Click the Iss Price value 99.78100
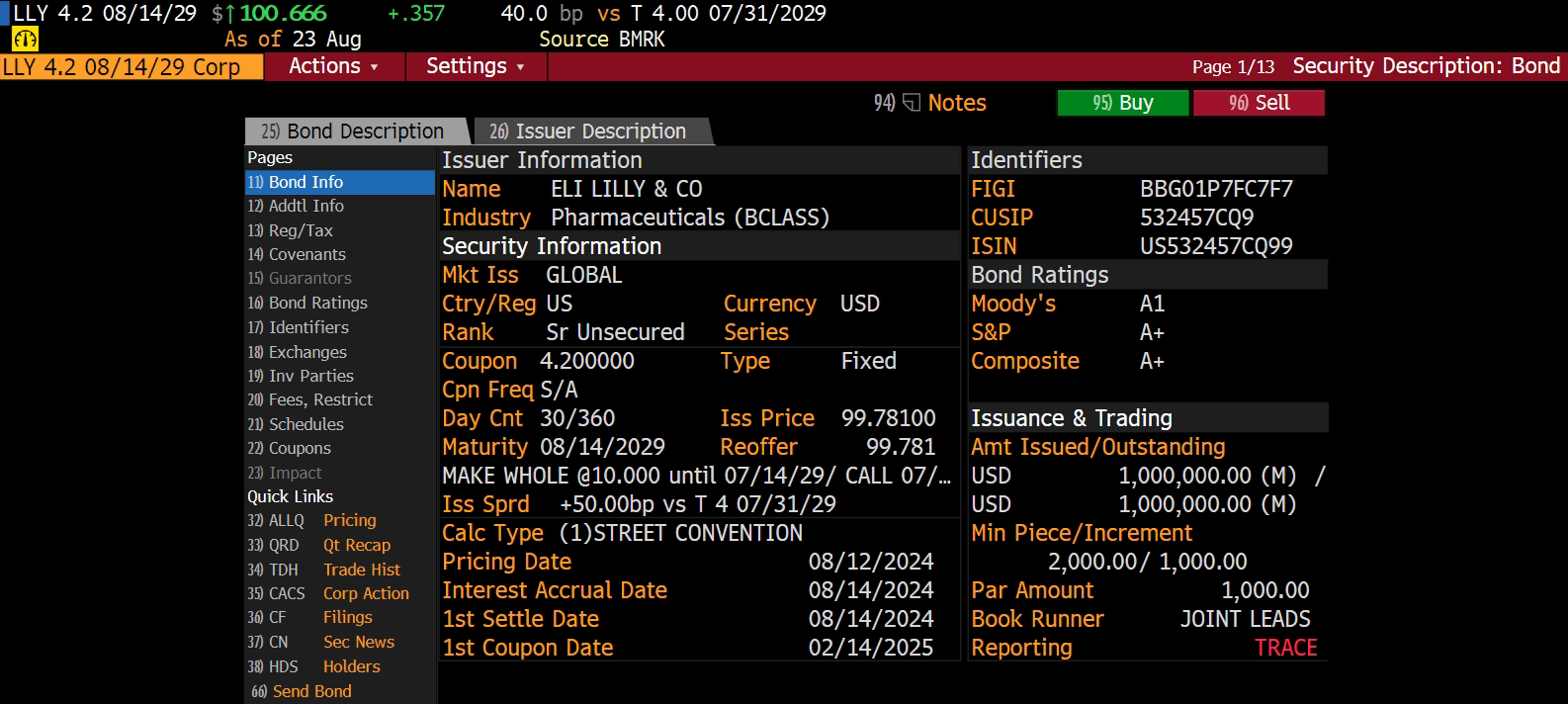The width and height of the screenshot is (1568, 704). (x=889, y=418)
